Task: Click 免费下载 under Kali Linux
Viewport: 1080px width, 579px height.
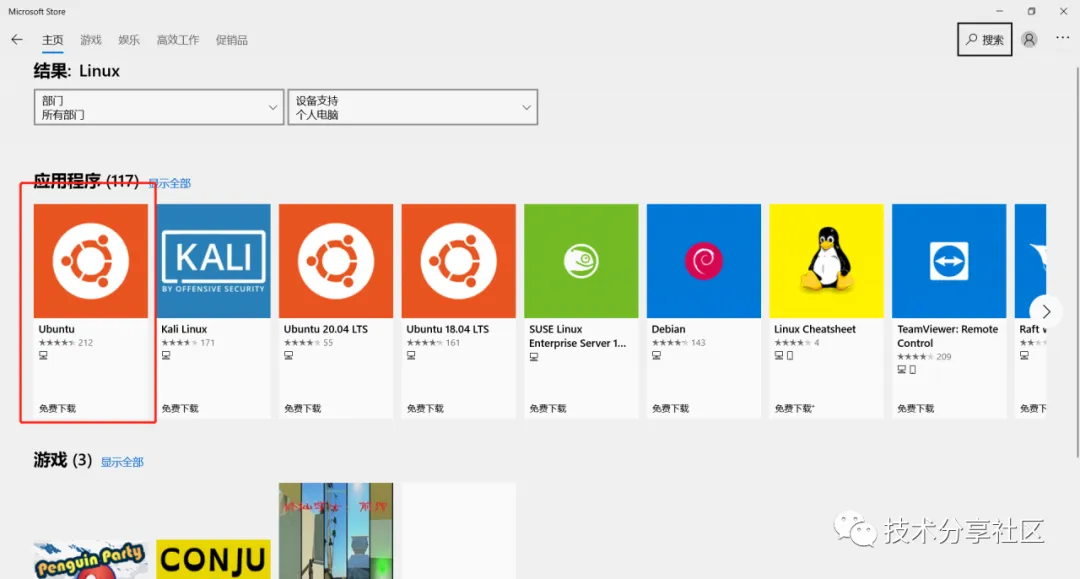Action: (x=180, y=408)
